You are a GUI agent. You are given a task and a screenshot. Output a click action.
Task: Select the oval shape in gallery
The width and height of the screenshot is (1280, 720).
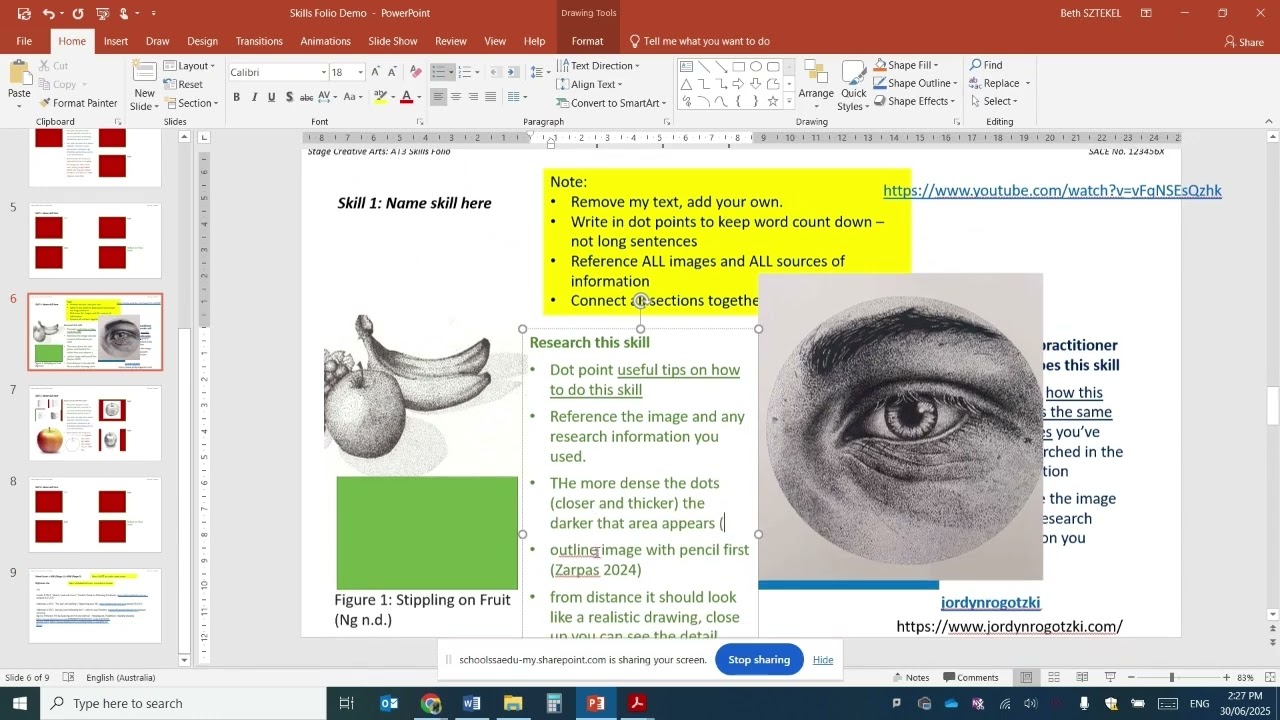pos(756,67)
